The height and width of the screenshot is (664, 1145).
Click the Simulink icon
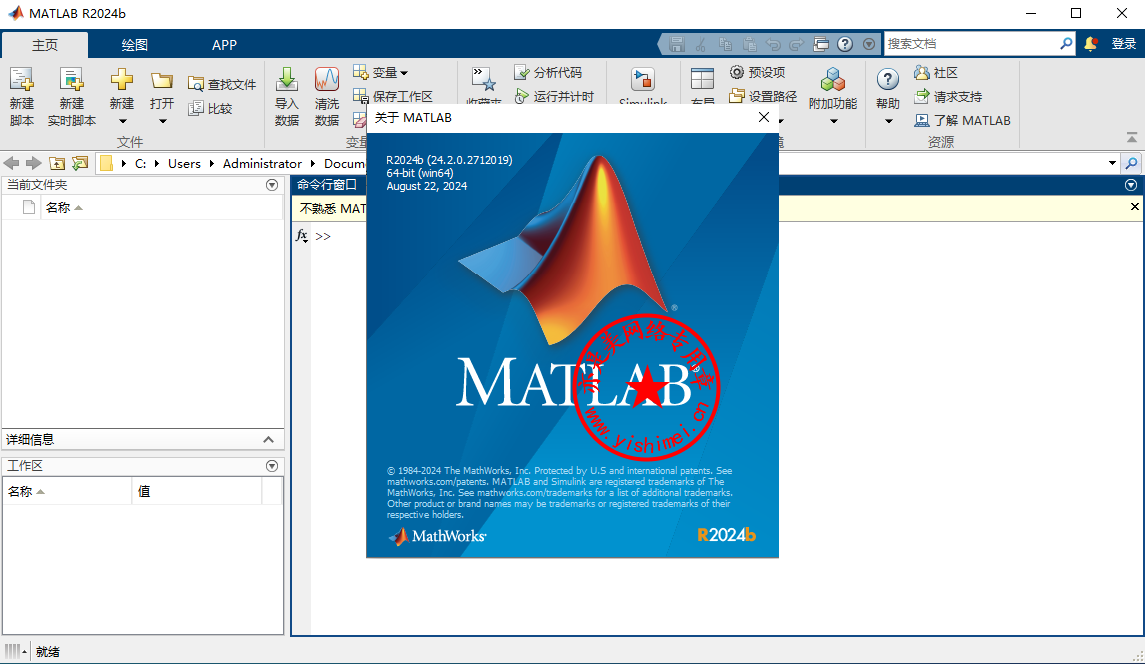(643, 79)
